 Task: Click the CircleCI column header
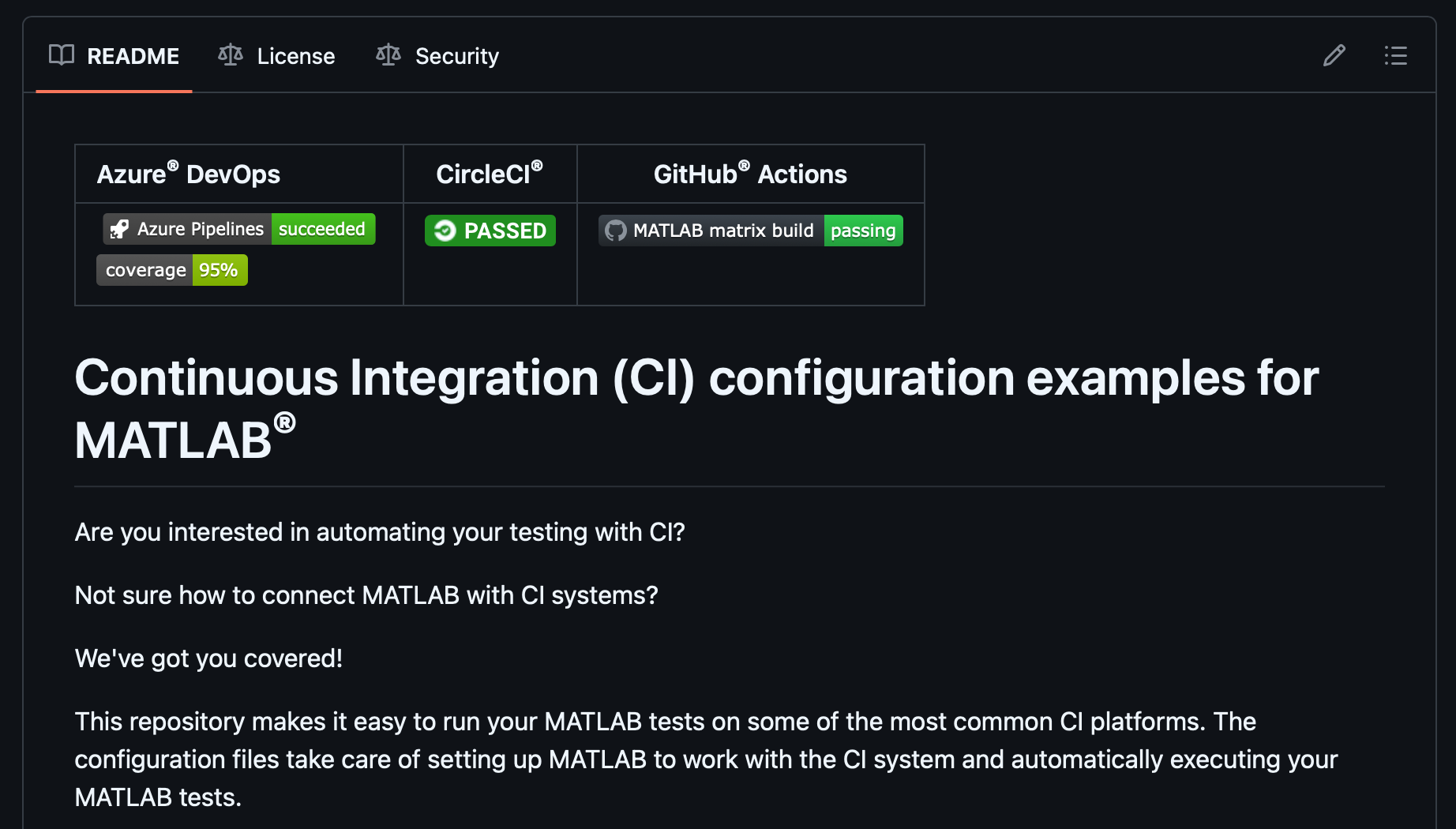click(x=490, y=174)
